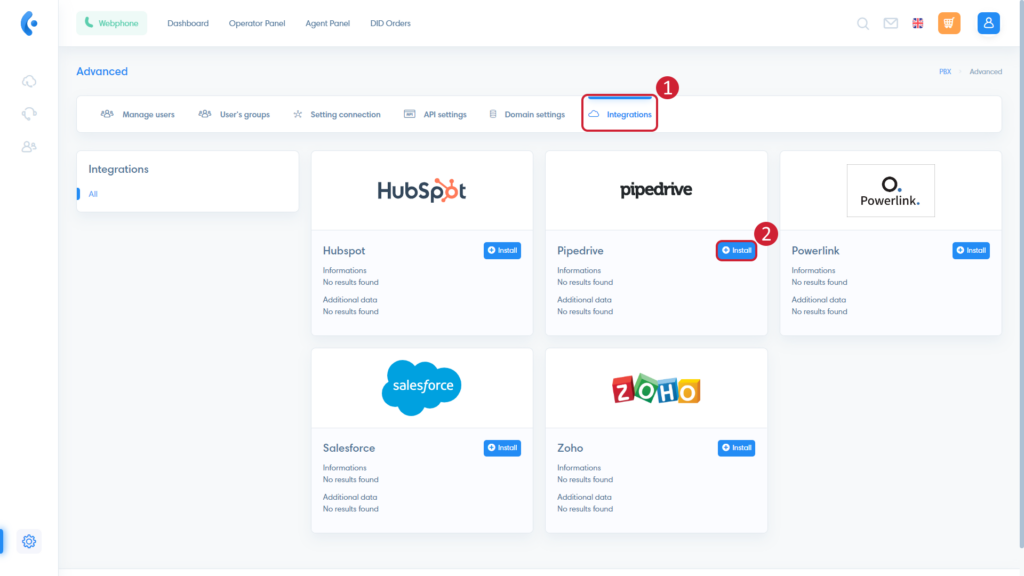This screenshot has height=576, width=1024.
Task: Go to Dashboard
Action: tap(188, 24)
